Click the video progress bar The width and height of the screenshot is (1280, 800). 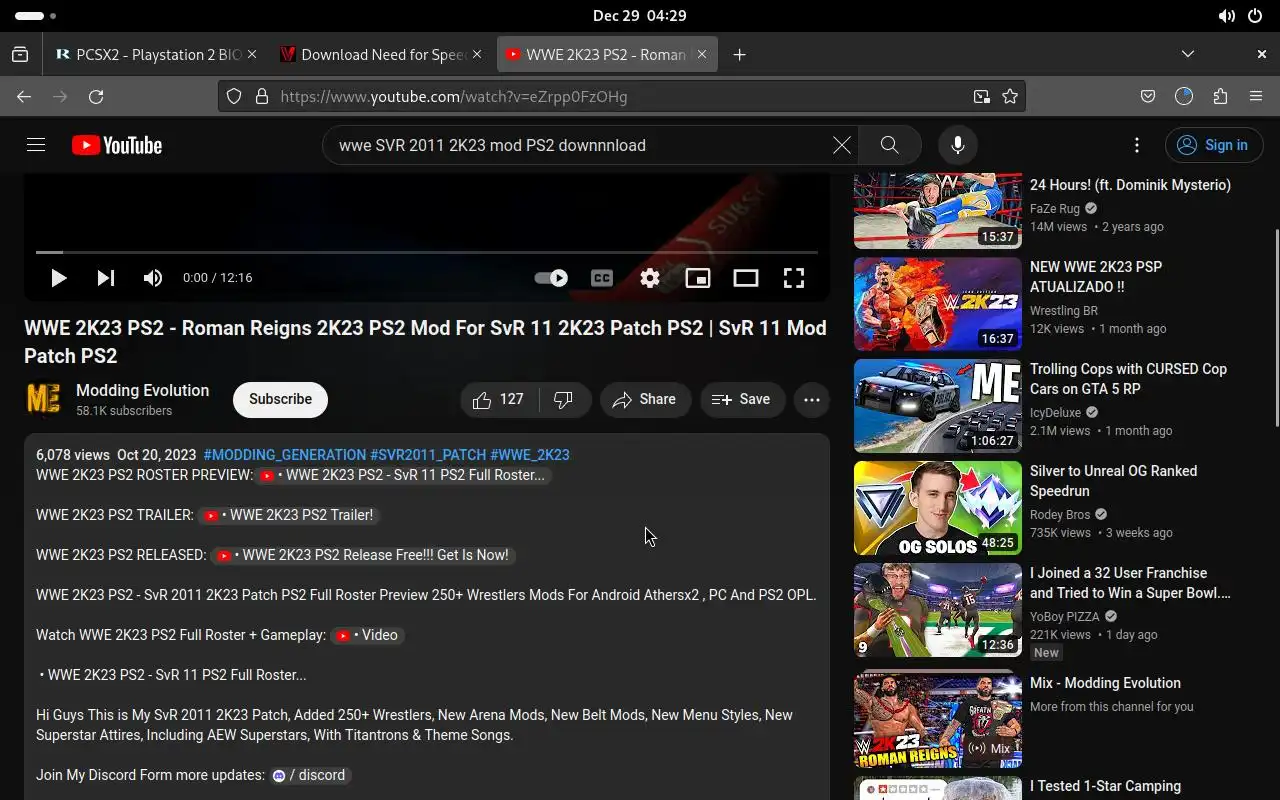pos(427,252)
